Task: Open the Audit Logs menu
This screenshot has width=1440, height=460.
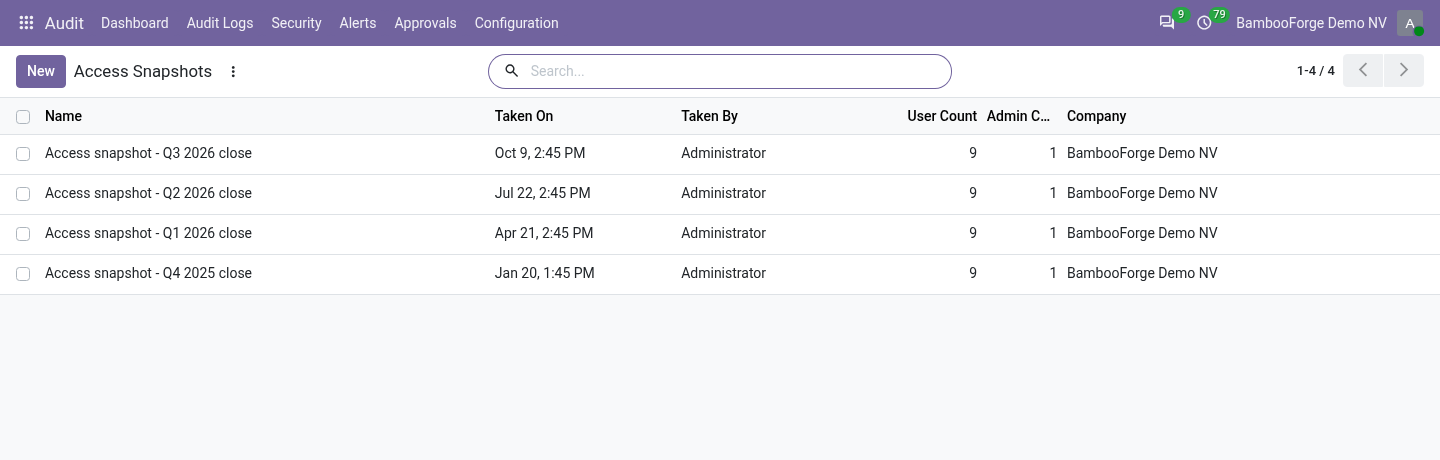Action: tap(220, 23)
